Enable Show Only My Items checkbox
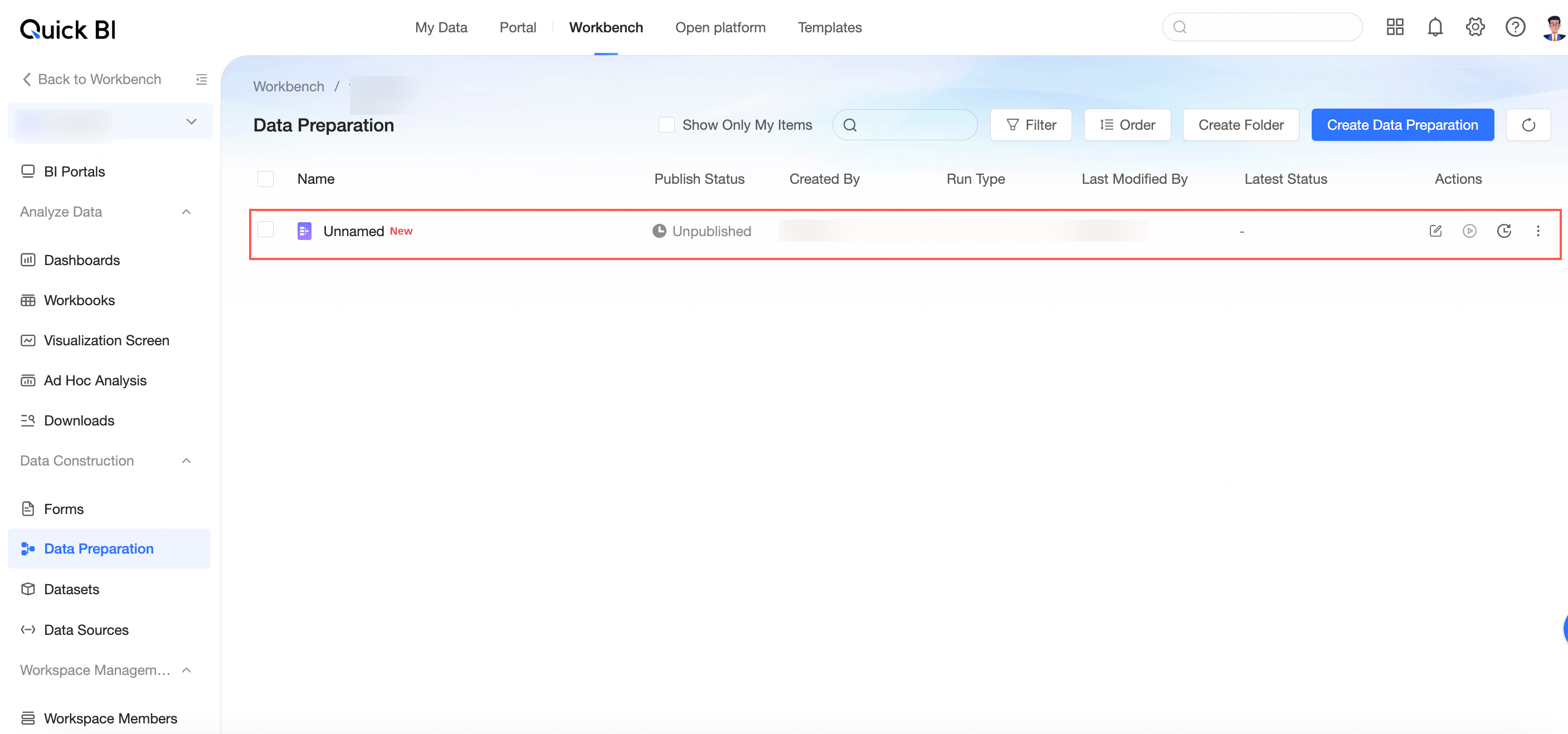Viewport: 1568px width, 734px height. point(666,125)
